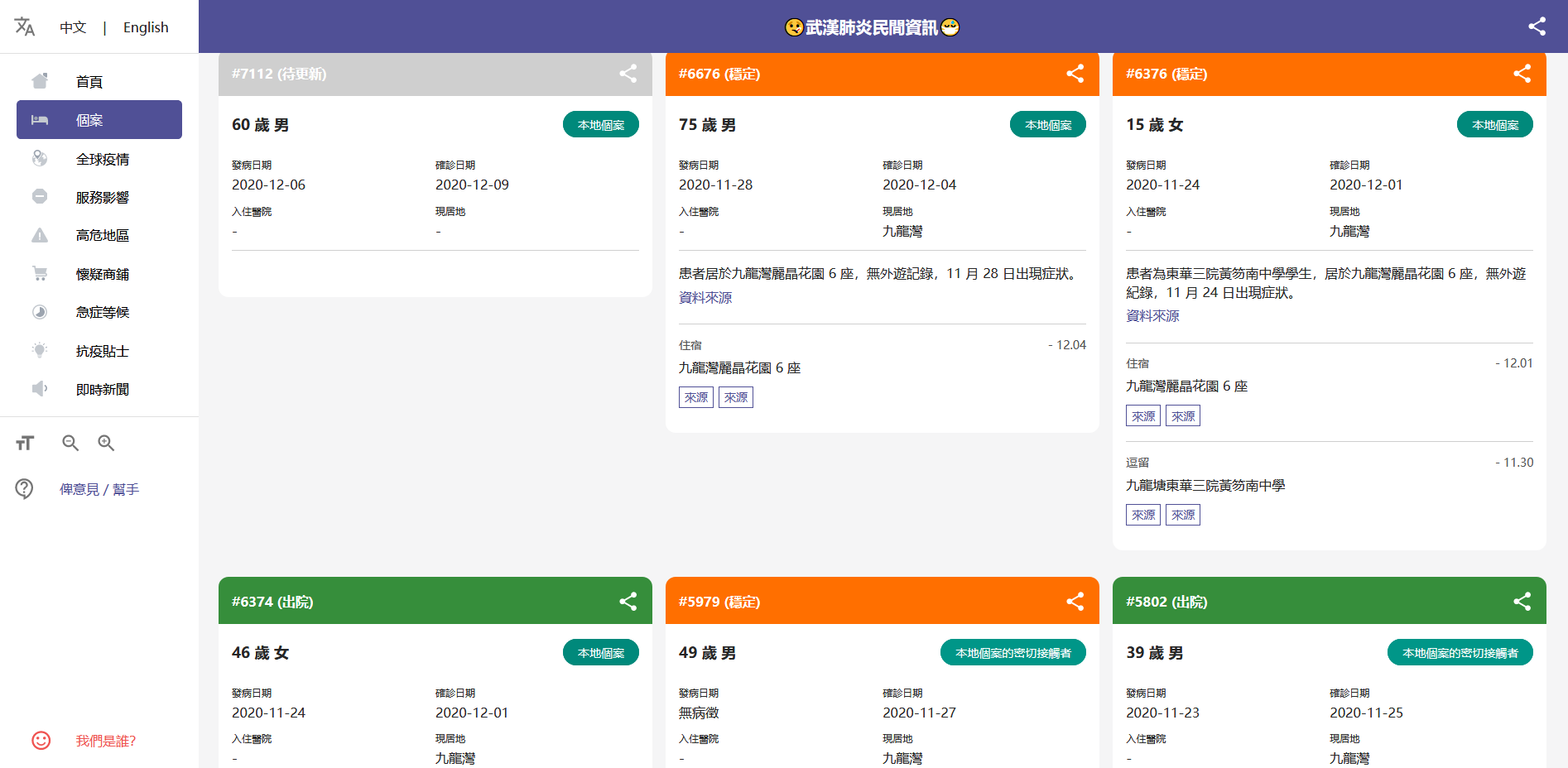Share case #5802 card

point(1522,601)
